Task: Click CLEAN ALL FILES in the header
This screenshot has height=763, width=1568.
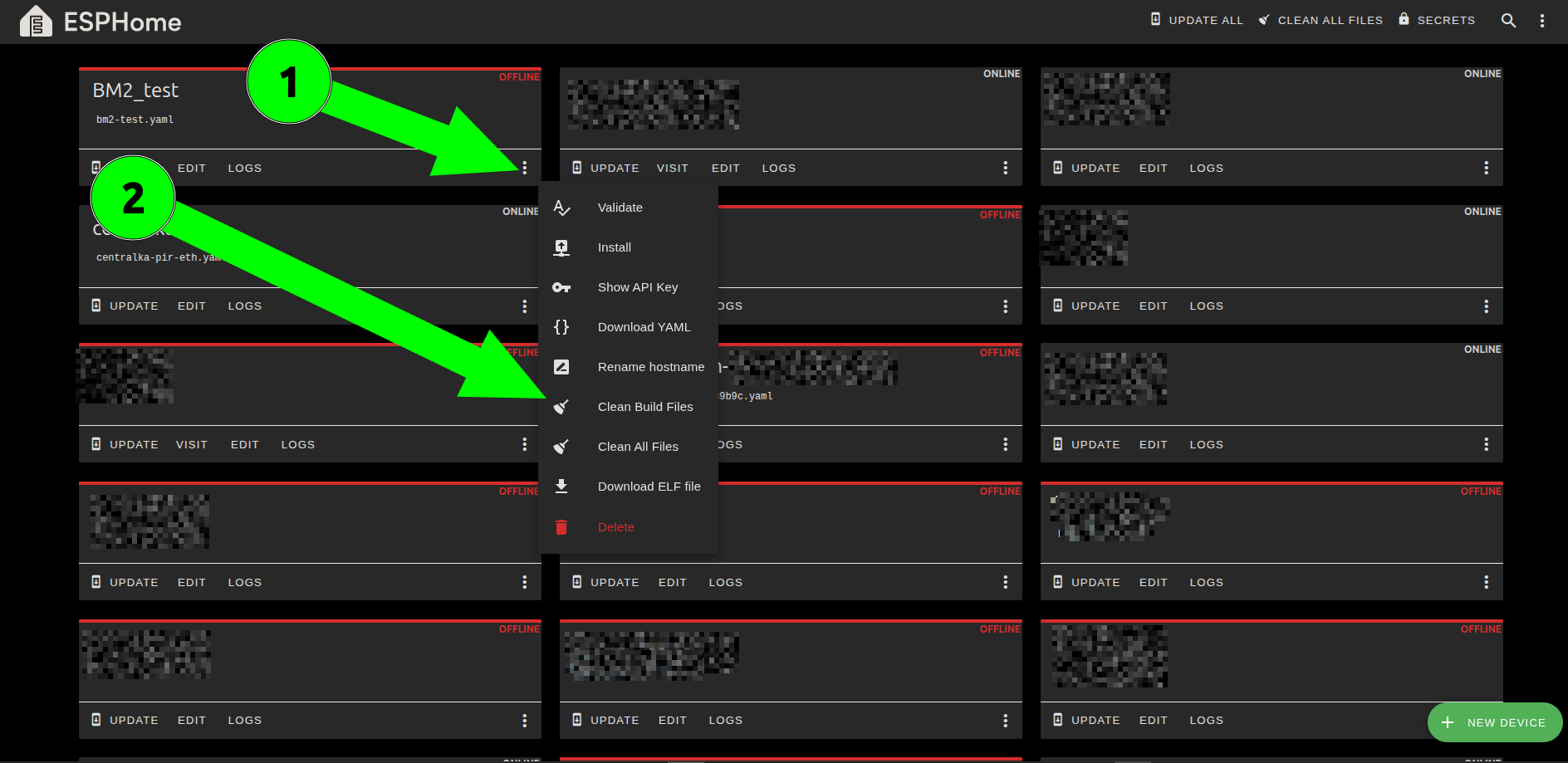Action: click(x=1321, y=20)
